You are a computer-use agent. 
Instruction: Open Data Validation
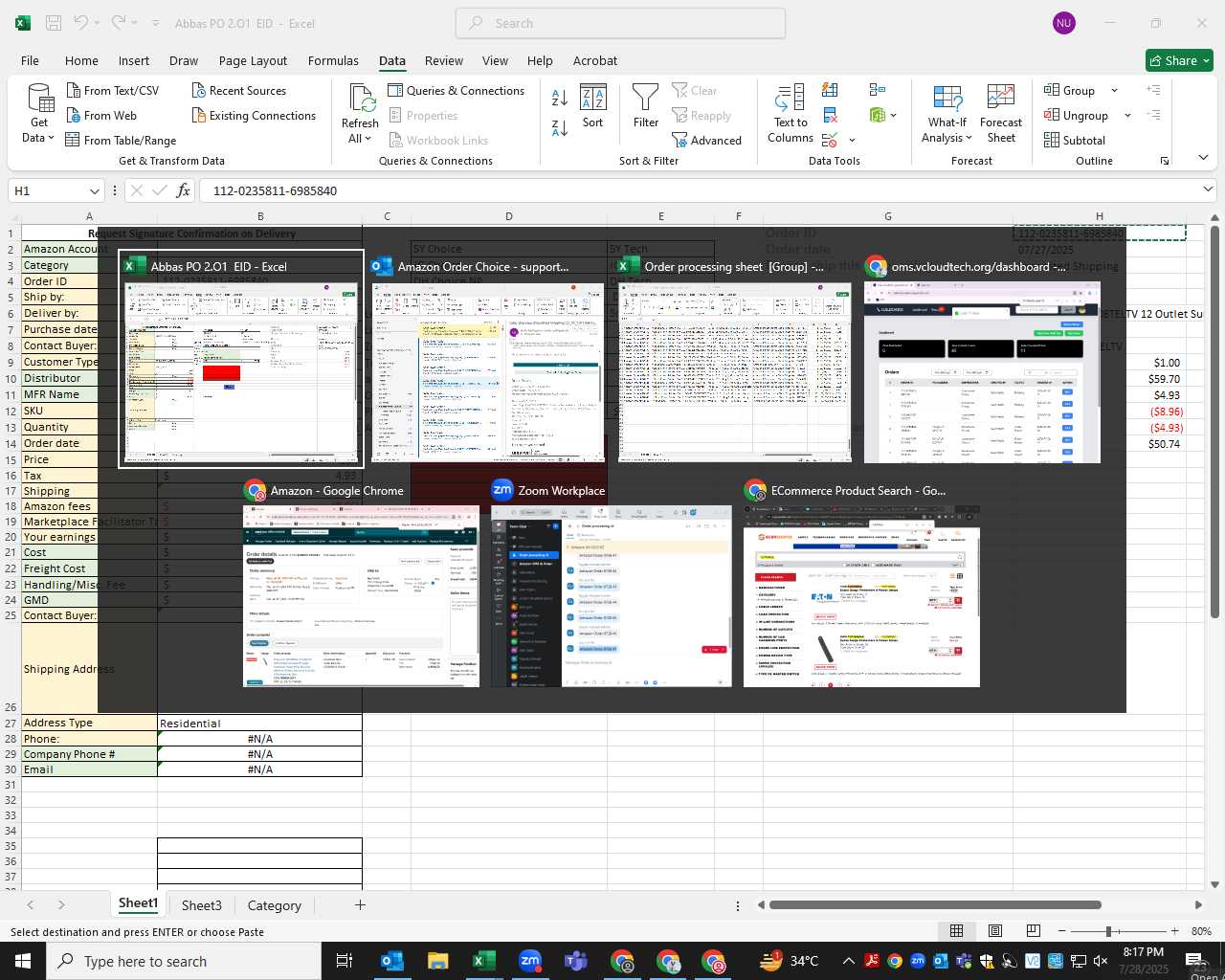tap(829, 140)
